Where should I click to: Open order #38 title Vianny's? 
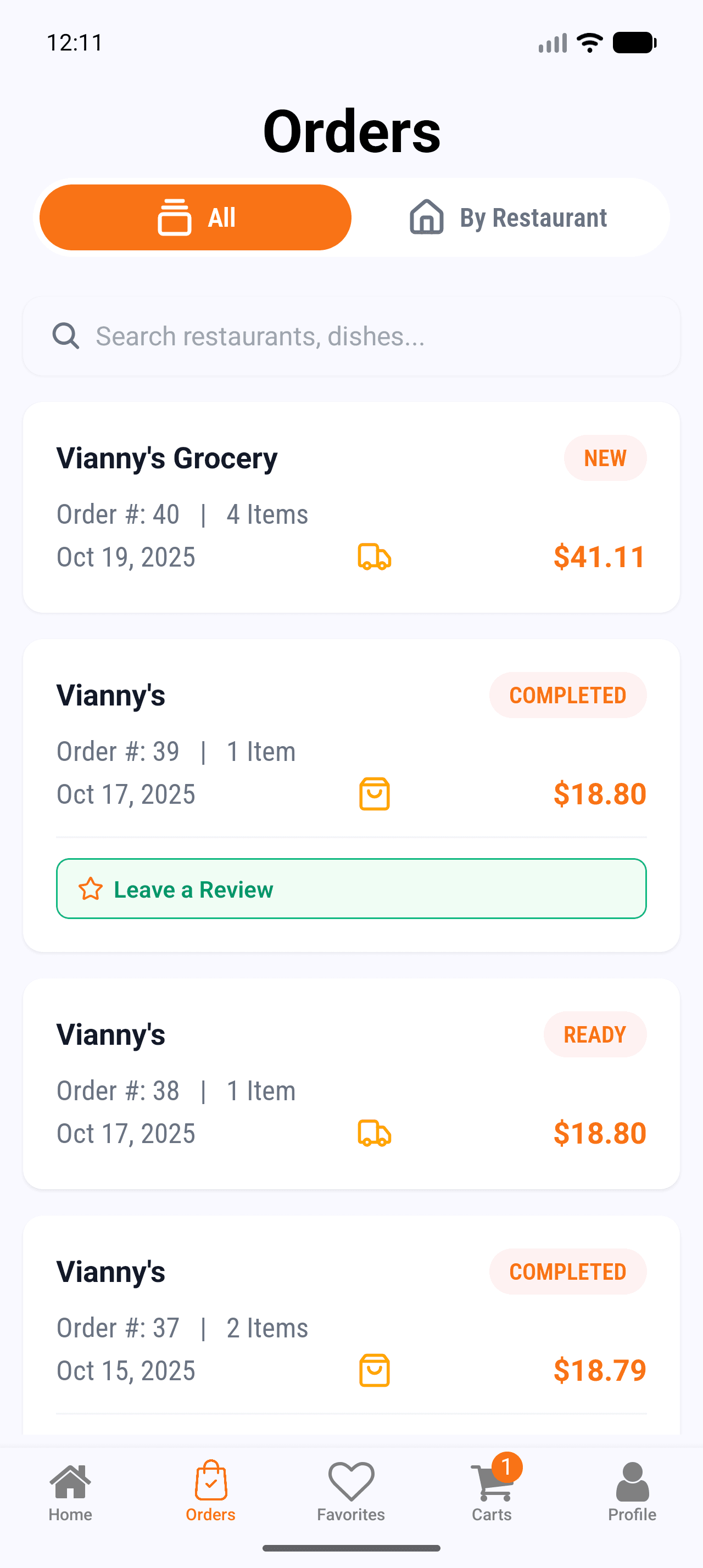(x=111, y=1034)
